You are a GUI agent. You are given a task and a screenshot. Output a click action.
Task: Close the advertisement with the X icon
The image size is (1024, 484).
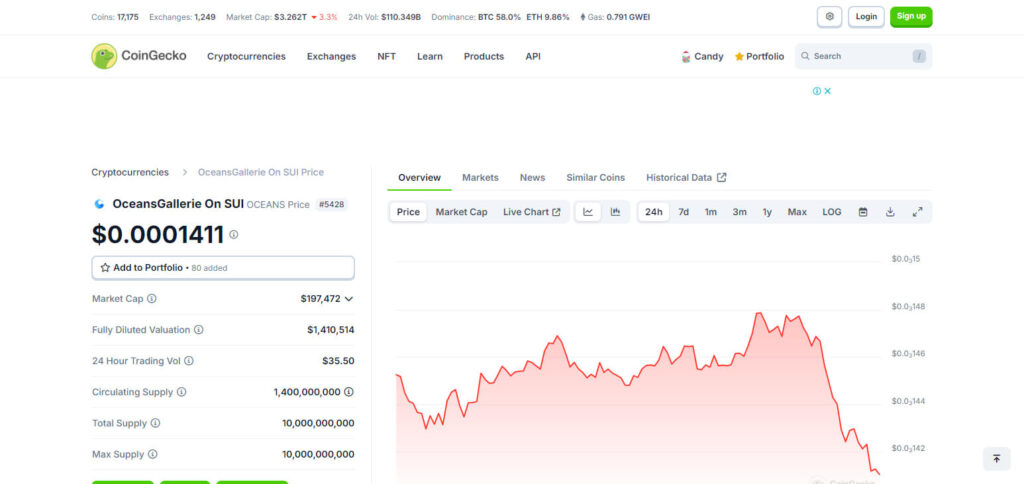click(827, 91)
